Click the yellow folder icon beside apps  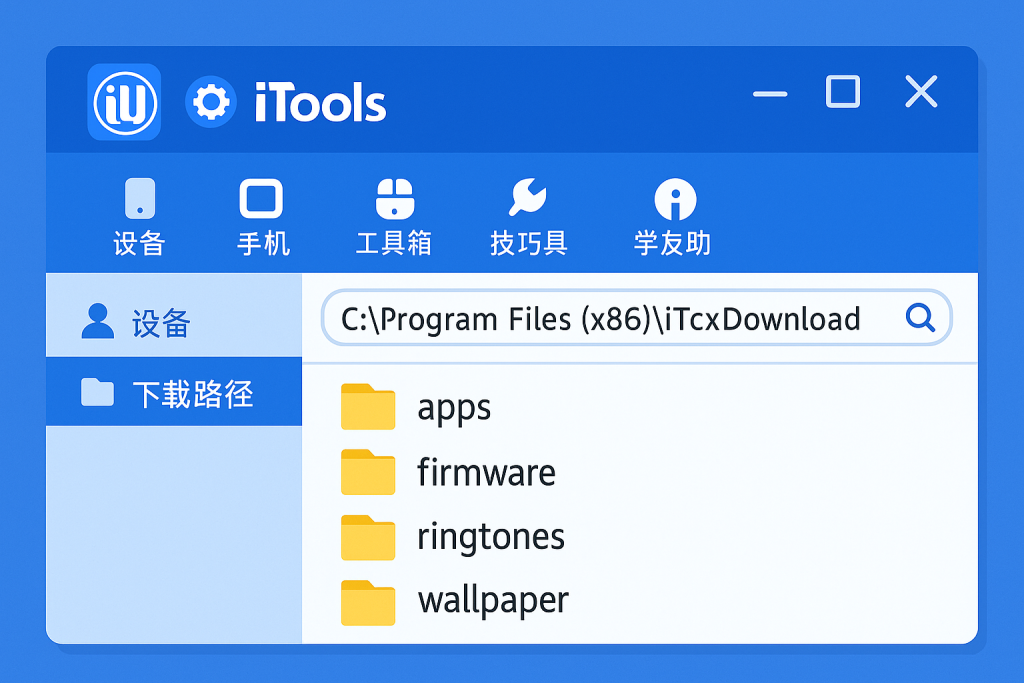(x=368, y=407)
